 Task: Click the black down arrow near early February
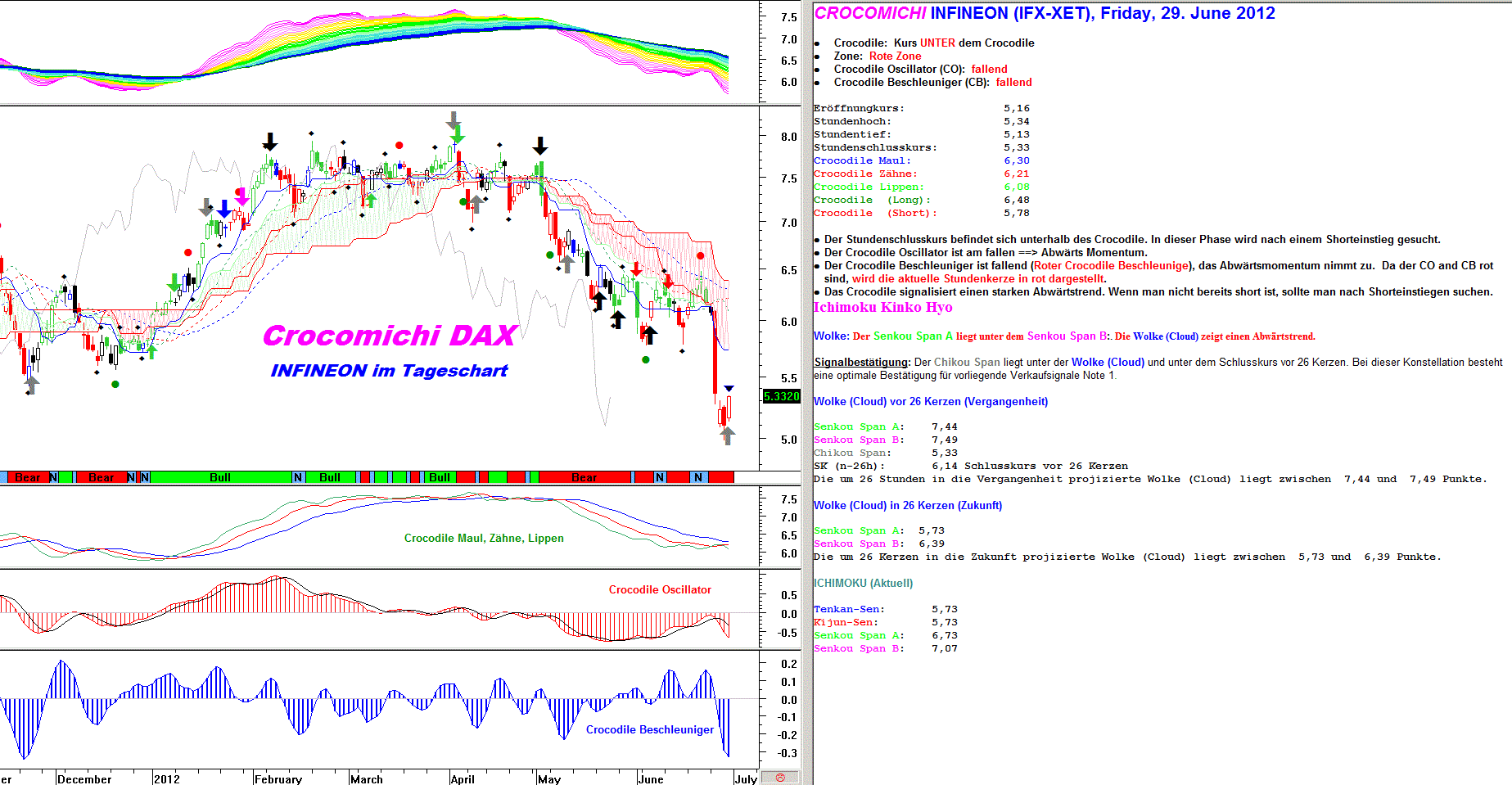pyautogui.click(x=269, y=142)
